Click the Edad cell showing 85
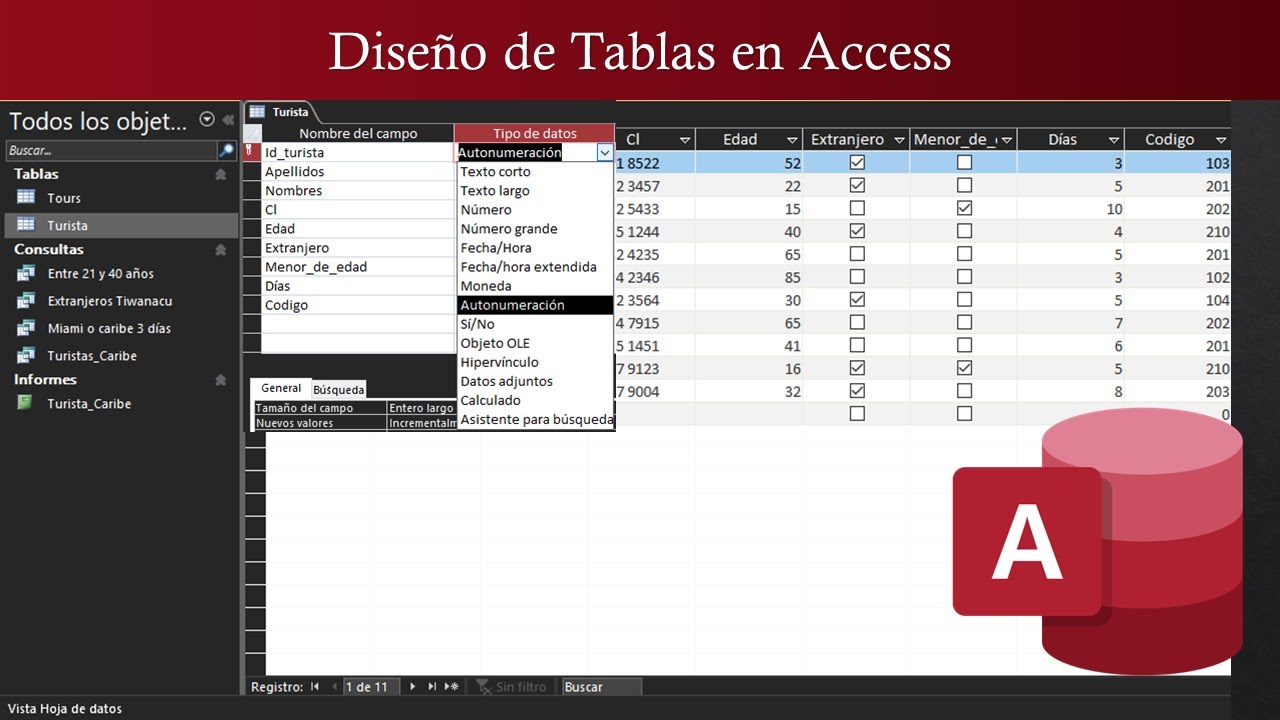This screenshot has height=720, width=1280. [x=749, y=277]
